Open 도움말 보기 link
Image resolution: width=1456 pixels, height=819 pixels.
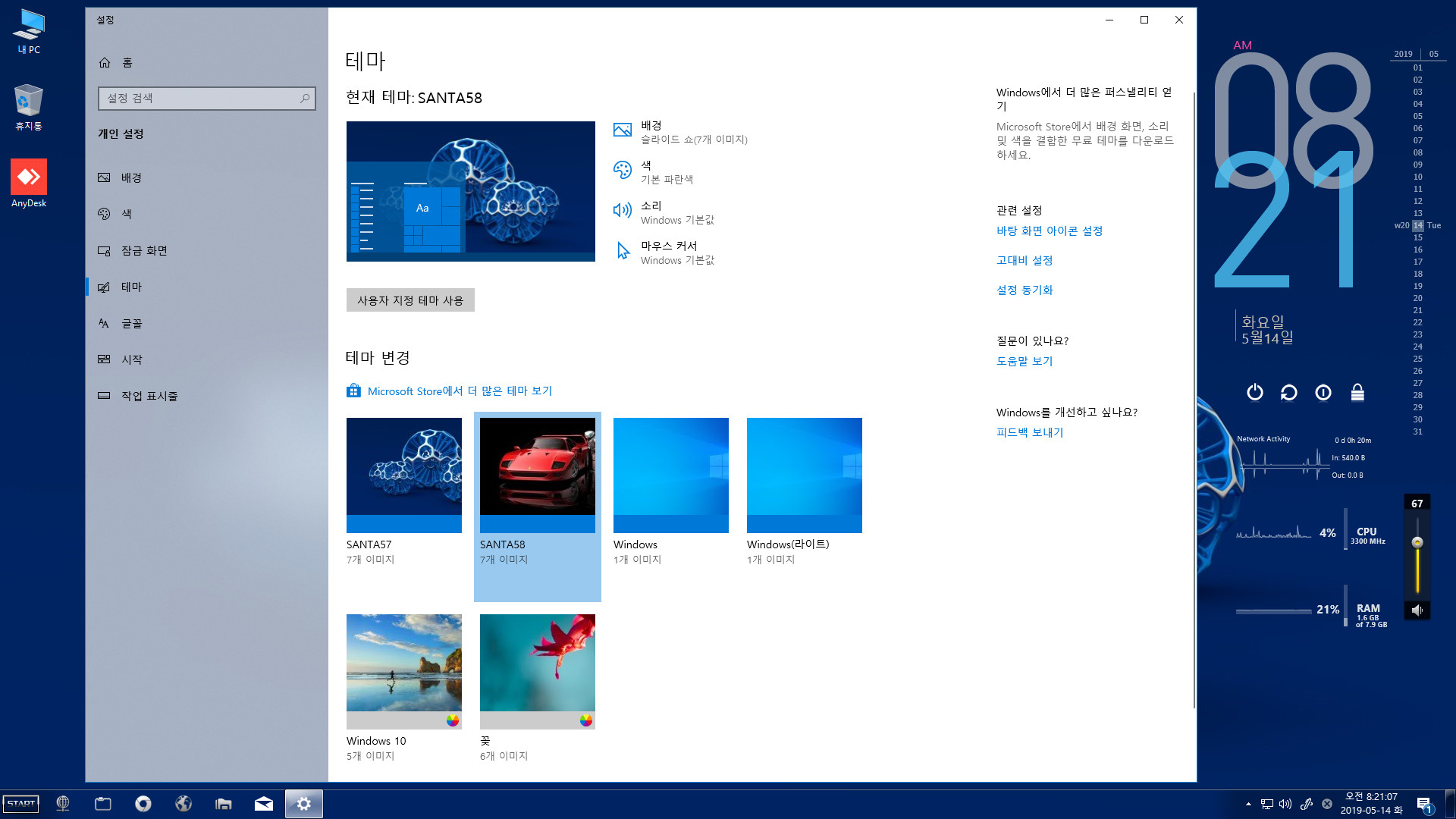pos(1025,362)
